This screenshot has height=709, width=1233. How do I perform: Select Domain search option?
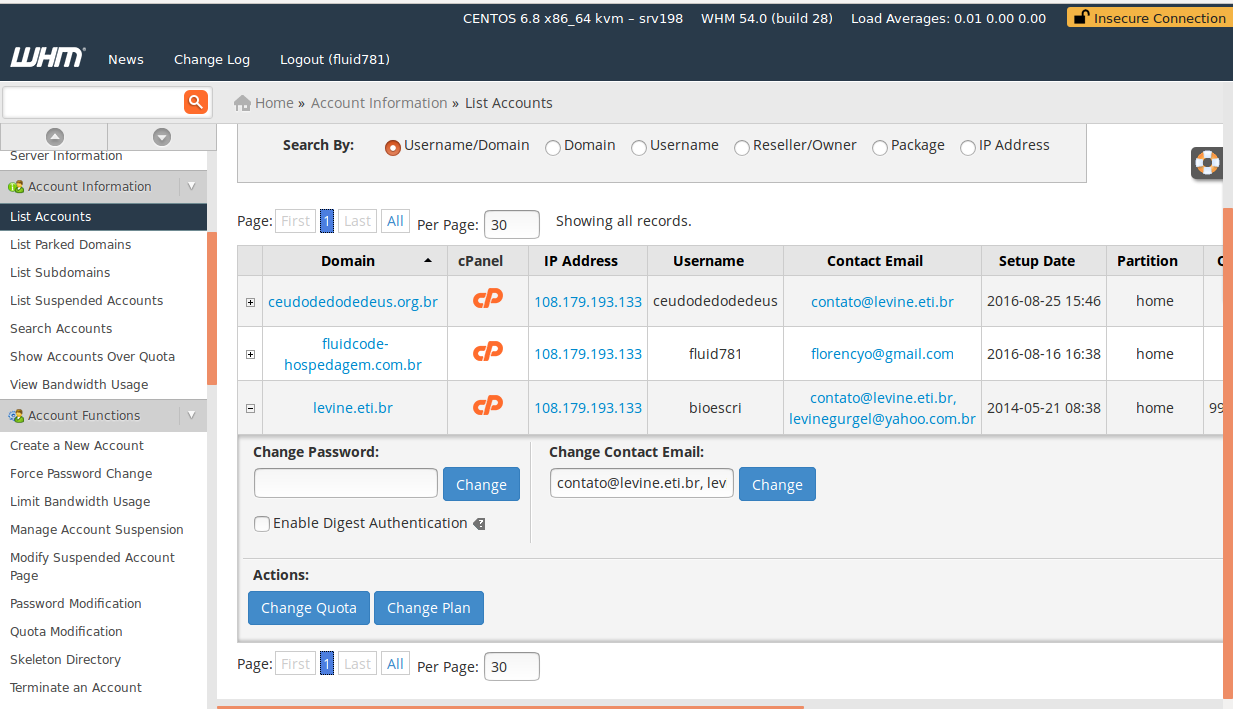coord(552,147)
